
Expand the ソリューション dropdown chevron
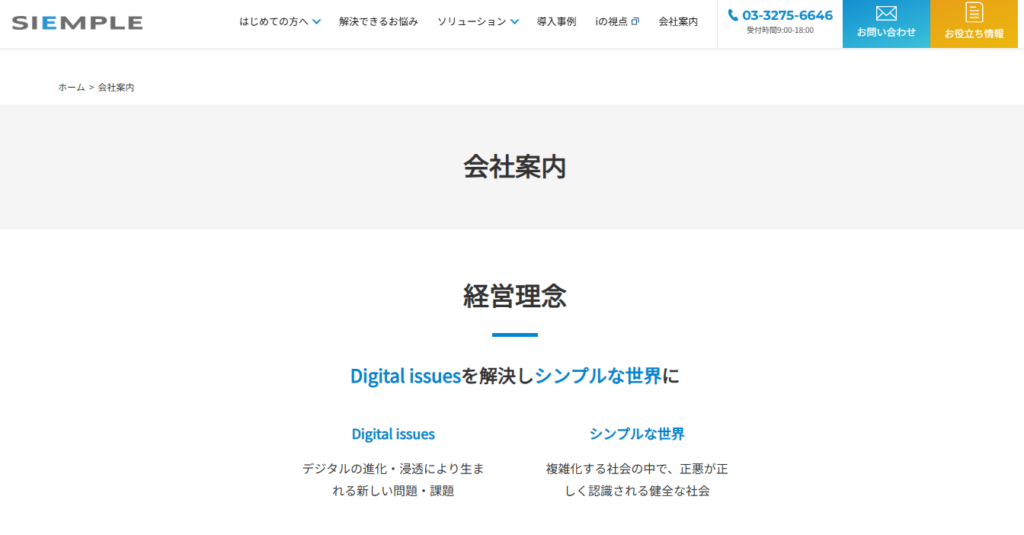[515, 22]
